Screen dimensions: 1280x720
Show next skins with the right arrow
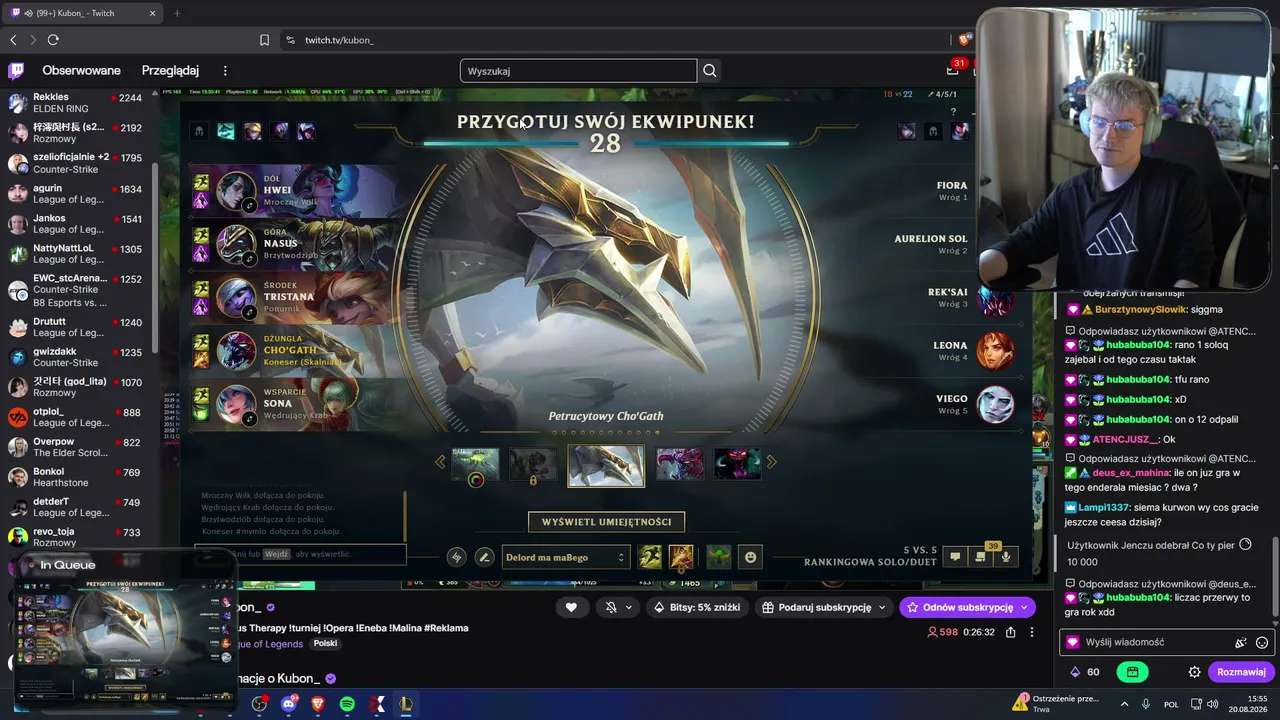pyautogui.click(x=771, y=462)
